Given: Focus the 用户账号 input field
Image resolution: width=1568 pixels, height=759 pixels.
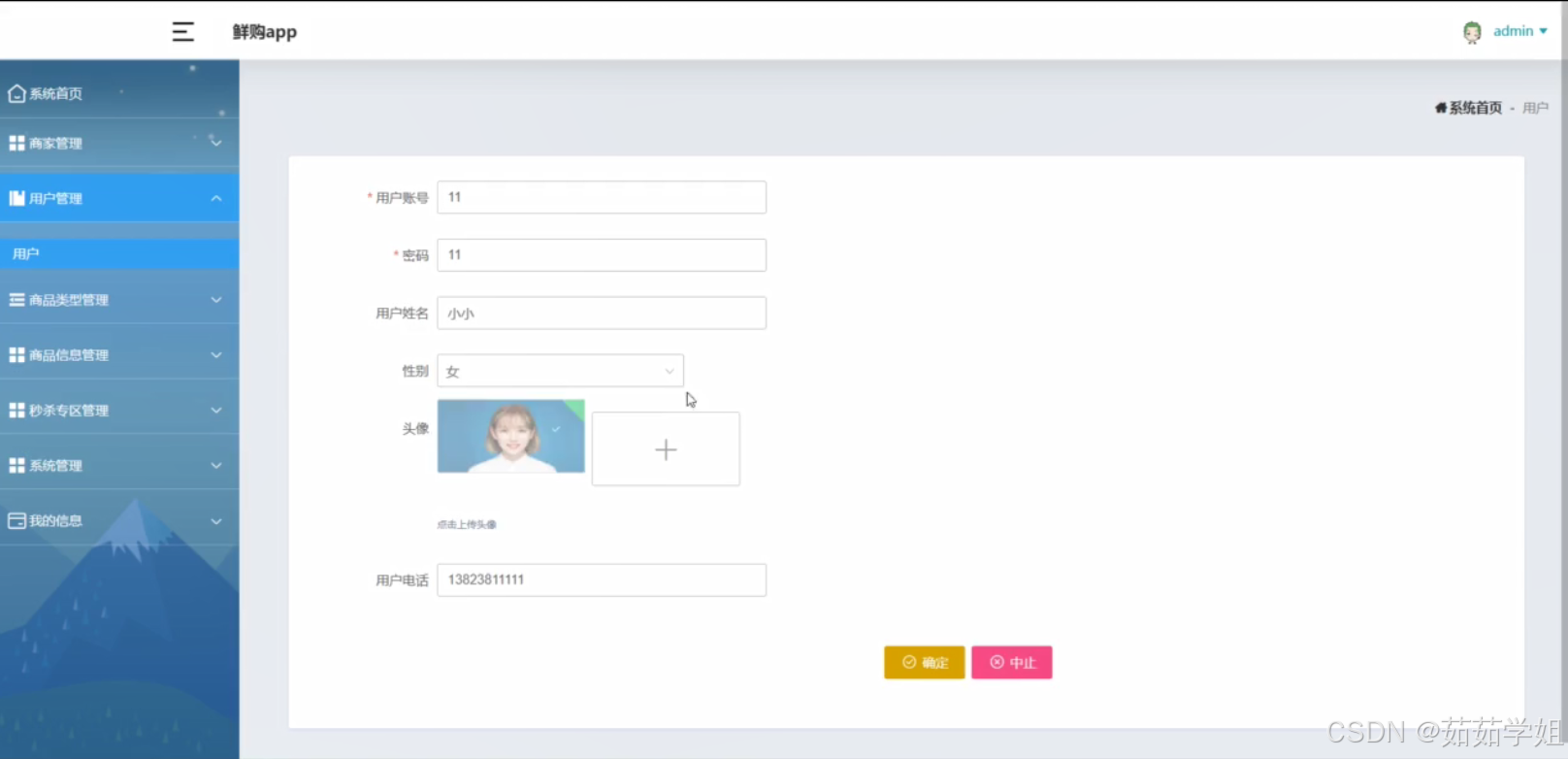Looking at the screenshot, I should [x=602, y=197].
